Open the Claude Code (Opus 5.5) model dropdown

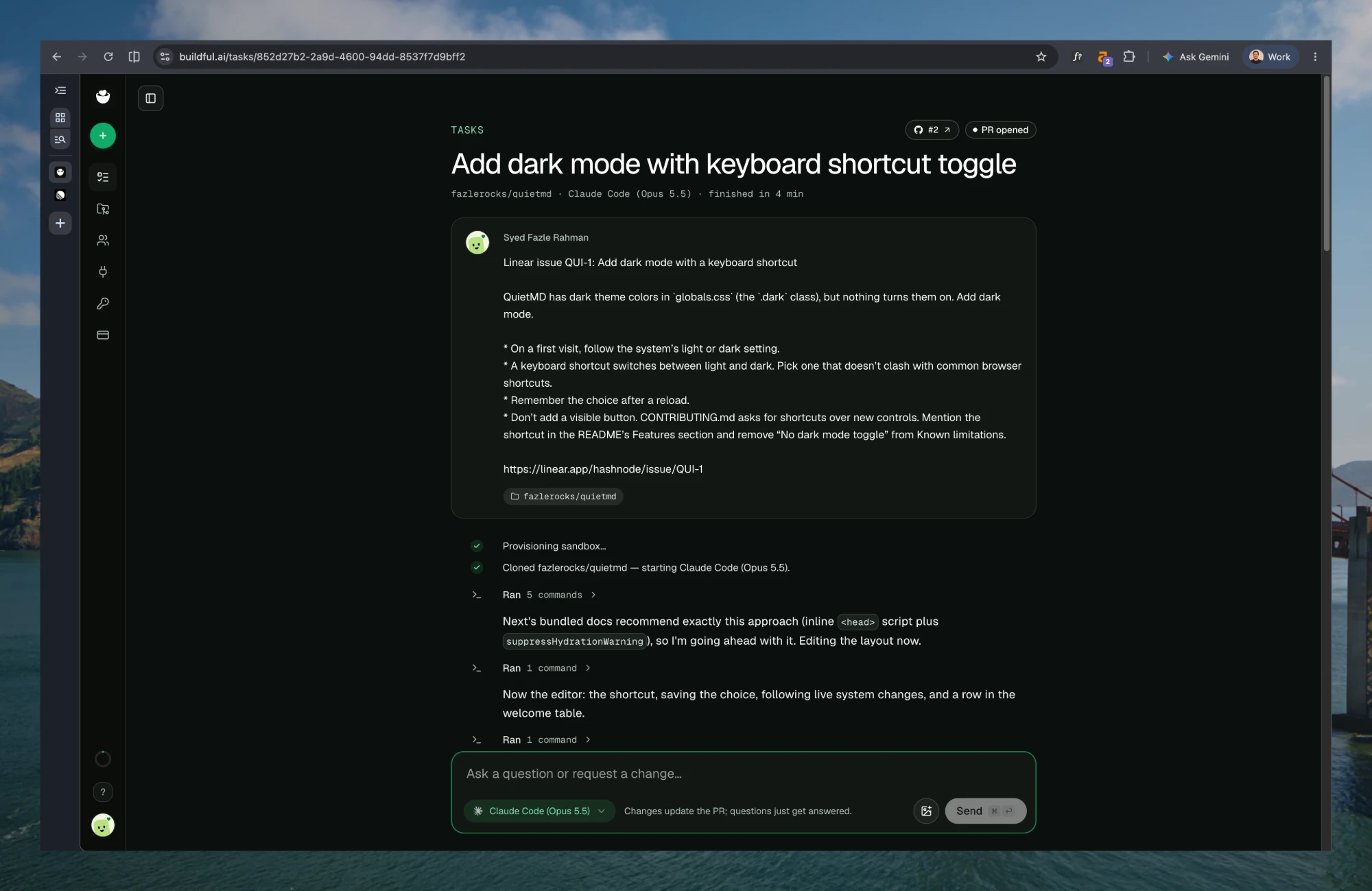pos(539,811)
